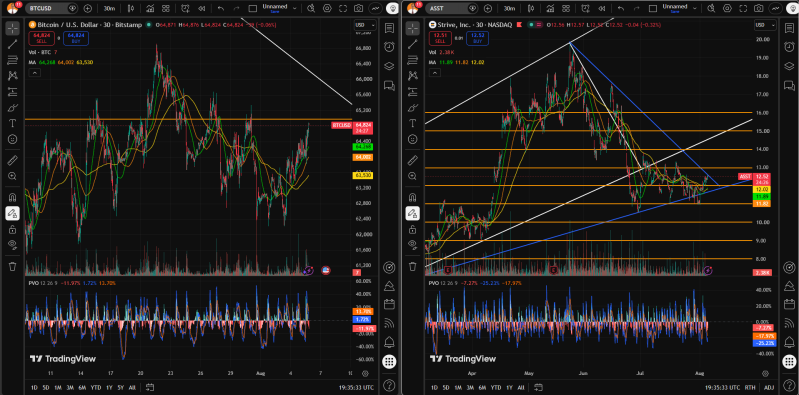
Task: Open the Alerts panel beside ASST chart
Action: tap(789, 46)
